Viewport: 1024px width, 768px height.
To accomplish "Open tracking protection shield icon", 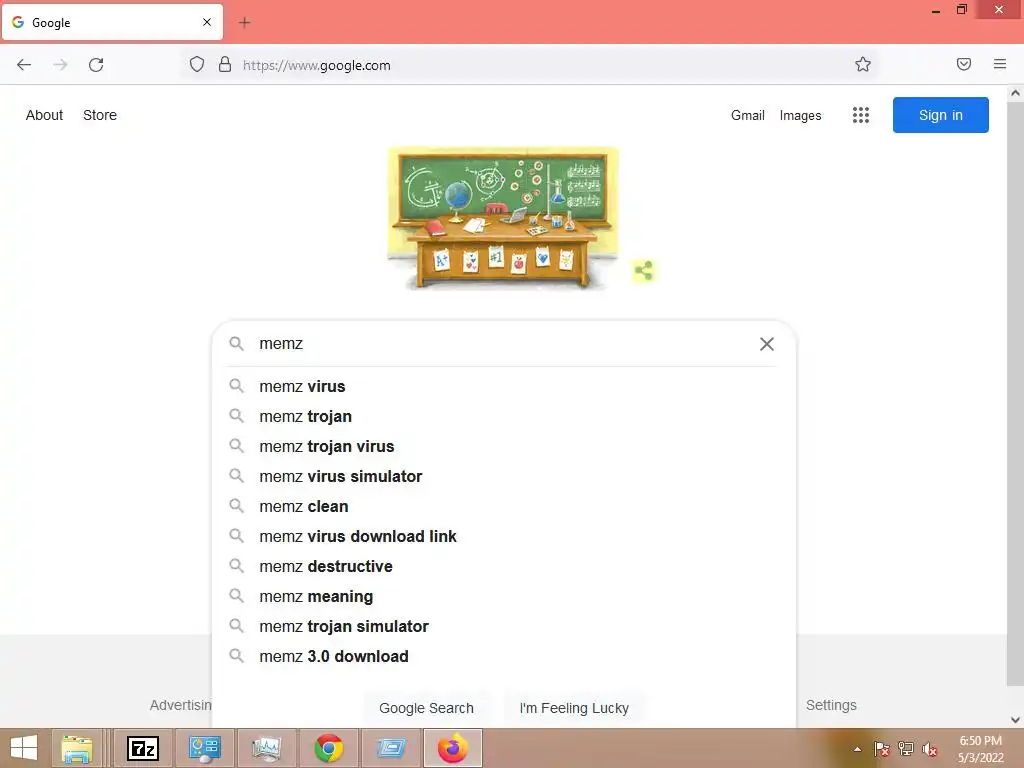I will coord(197,65).
